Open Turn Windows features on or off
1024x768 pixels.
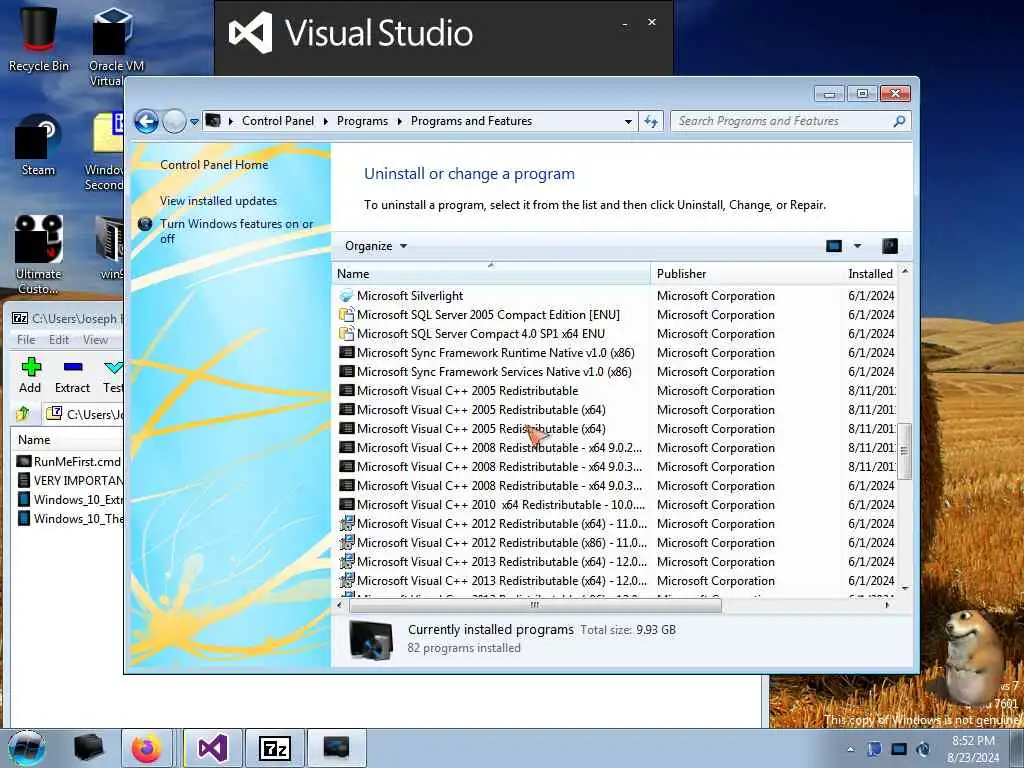click(236, 231)
